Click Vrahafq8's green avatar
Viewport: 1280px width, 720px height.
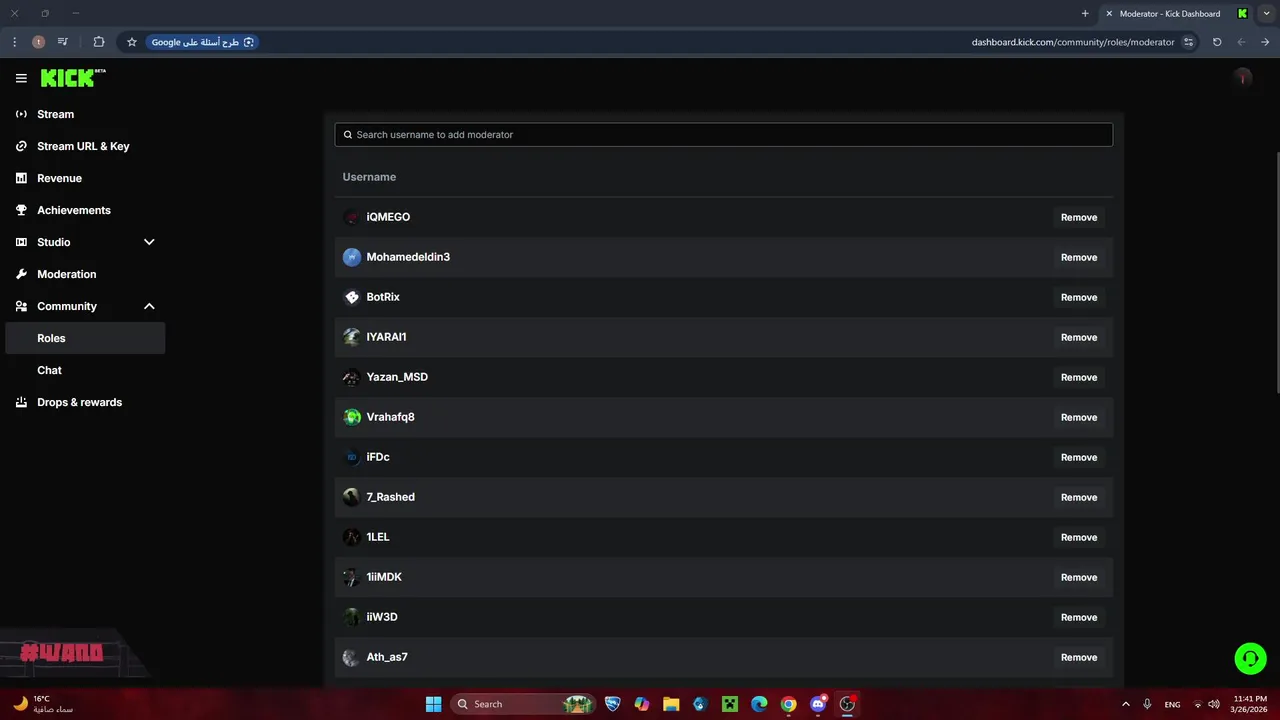[x=351, y=417]
